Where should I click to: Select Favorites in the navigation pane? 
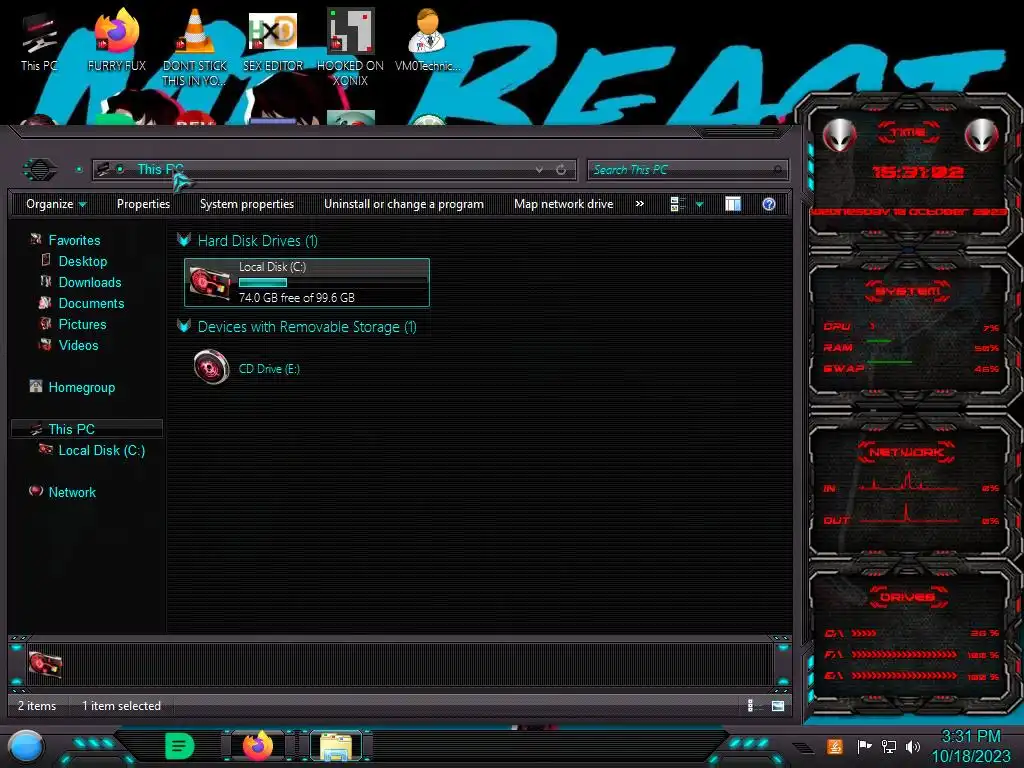[74, 240]
